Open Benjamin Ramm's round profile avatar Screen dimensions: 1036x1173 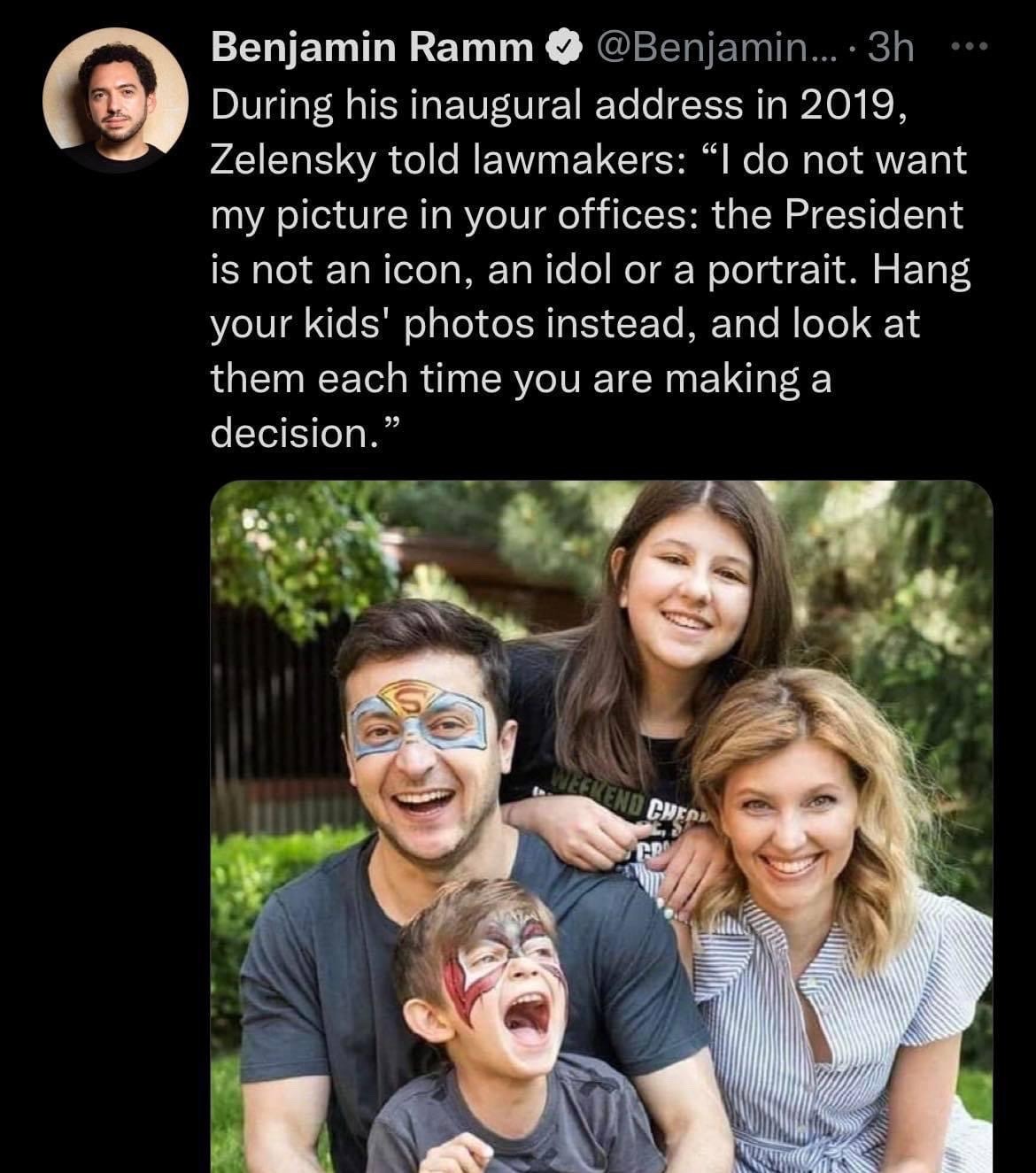(x=115, y=99)
